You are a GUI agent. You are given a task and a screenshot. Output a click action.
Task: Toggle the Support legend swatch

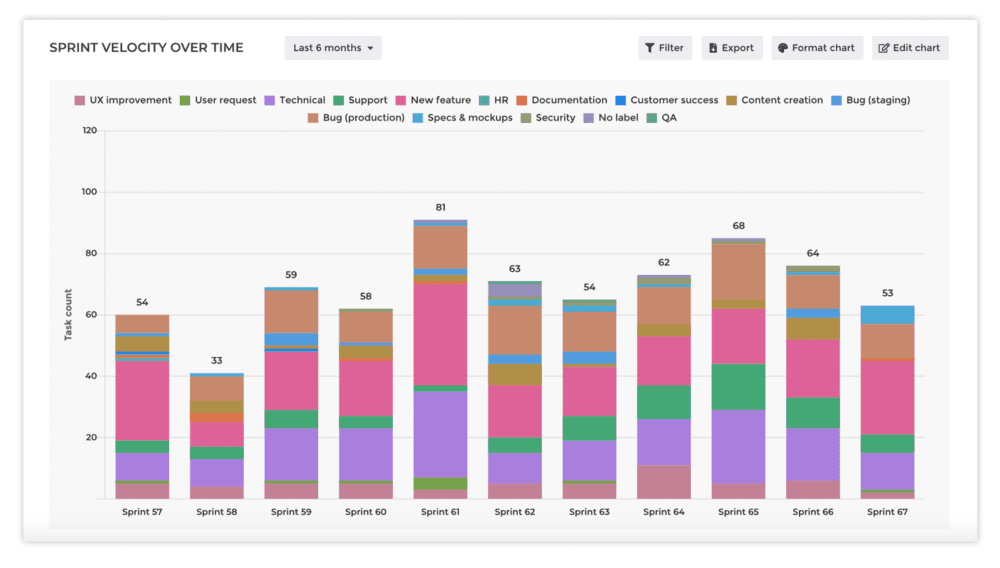click(x=339, y=100)
